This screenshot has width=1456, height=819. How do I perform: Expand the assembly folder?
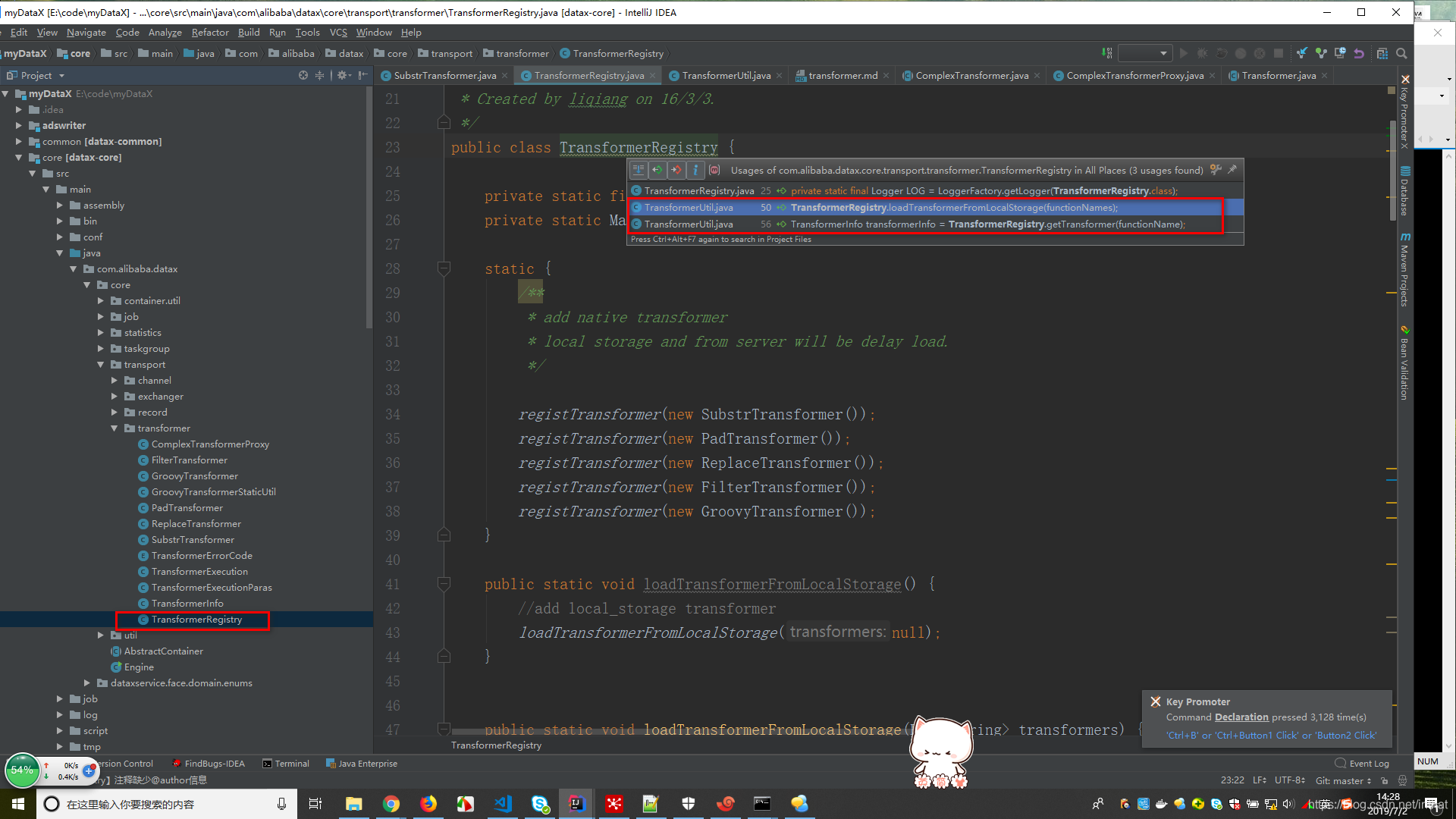point(60,205)
